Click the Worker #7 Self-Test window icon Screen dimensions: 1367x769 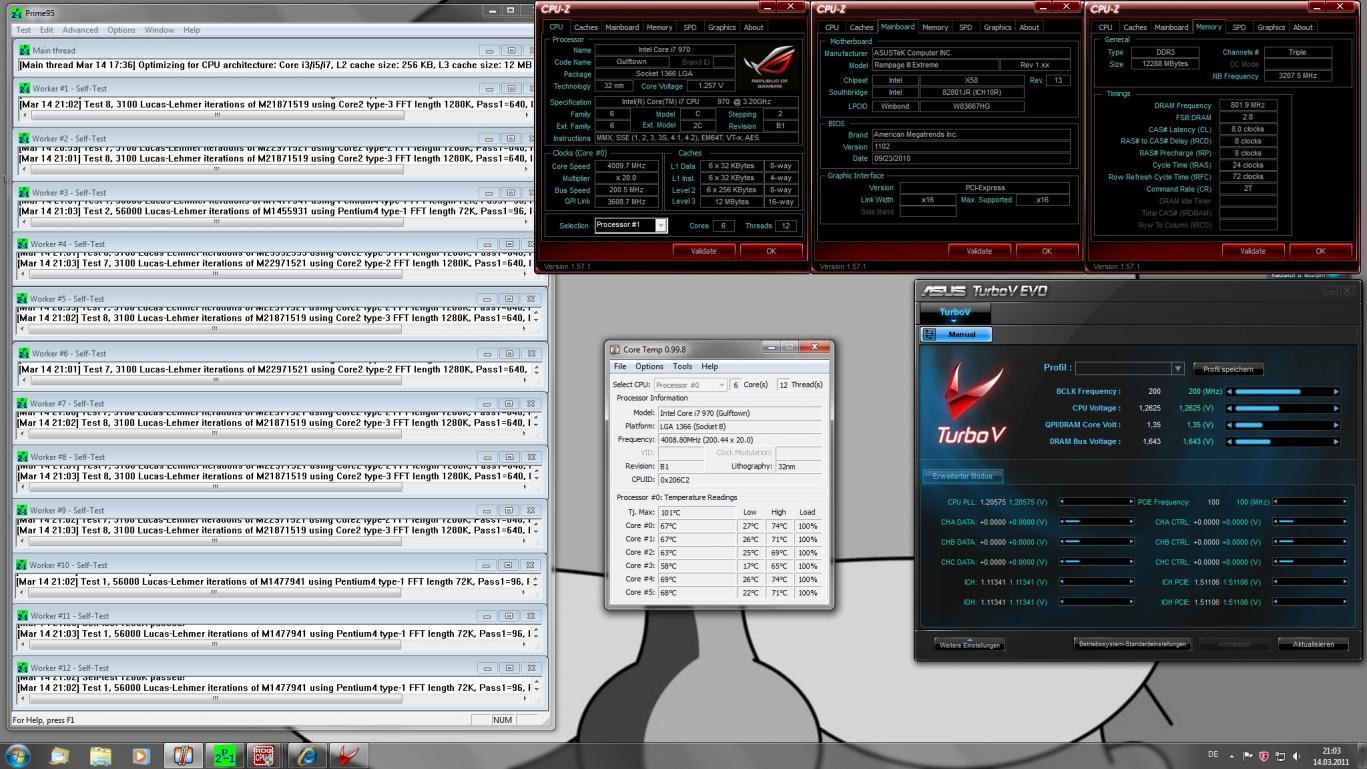coord(23,403)
